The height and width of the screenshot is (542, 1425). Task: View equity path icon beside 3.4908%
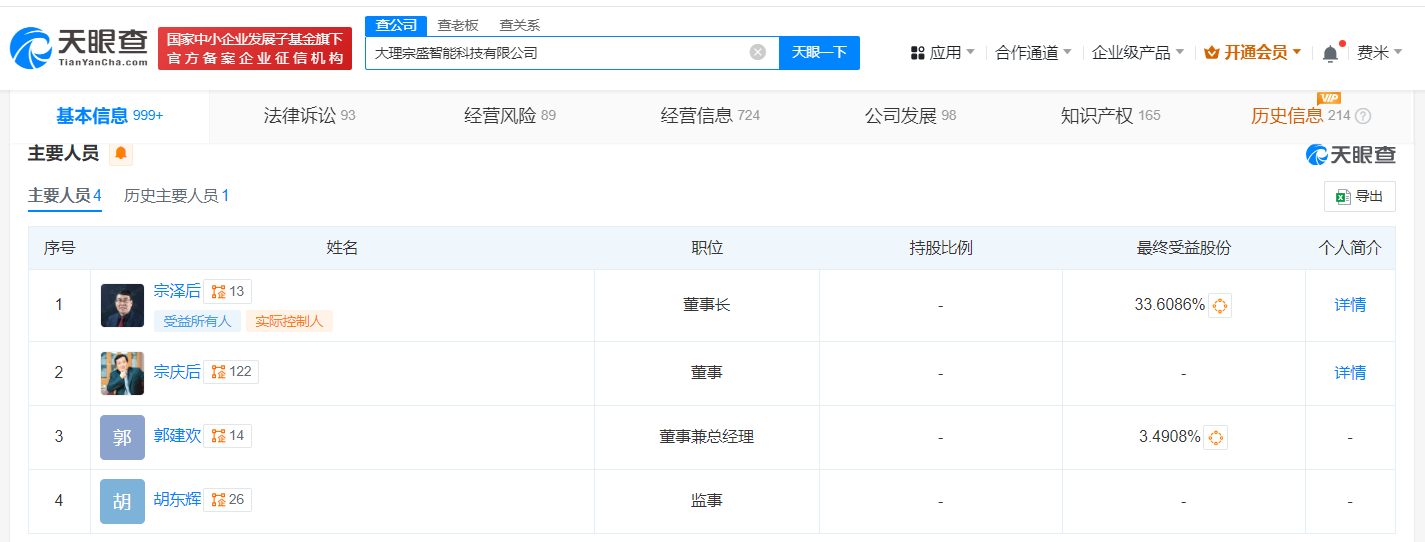(1216, 437)
